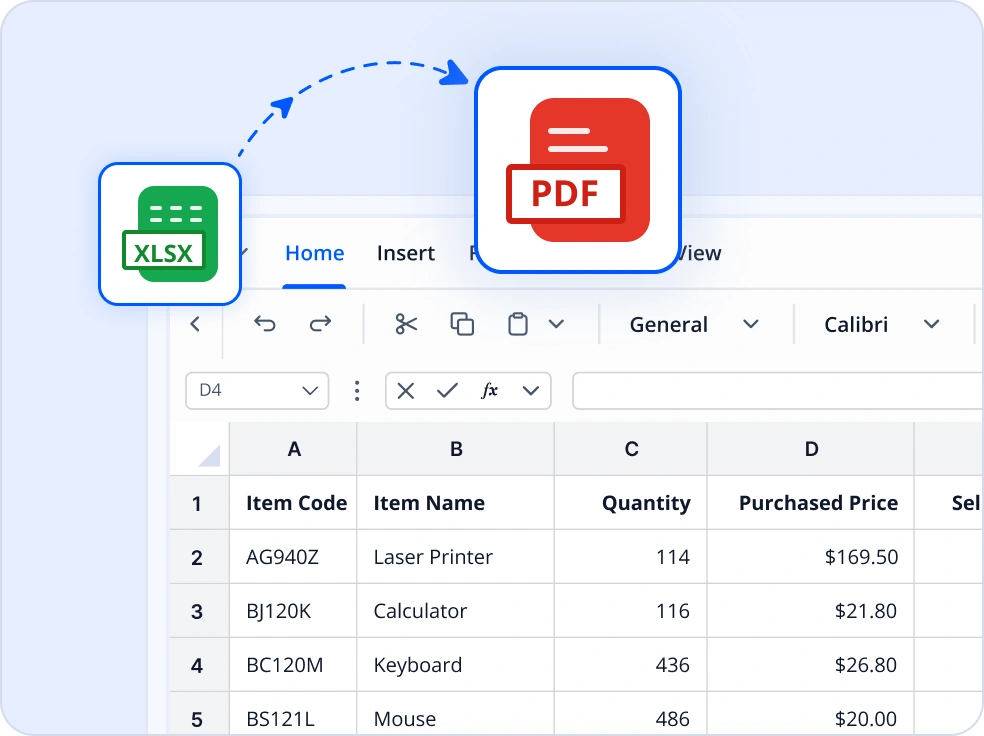Click the Paste icon
The height and width of the screenshot is (736, 984).
coord(516,324)
